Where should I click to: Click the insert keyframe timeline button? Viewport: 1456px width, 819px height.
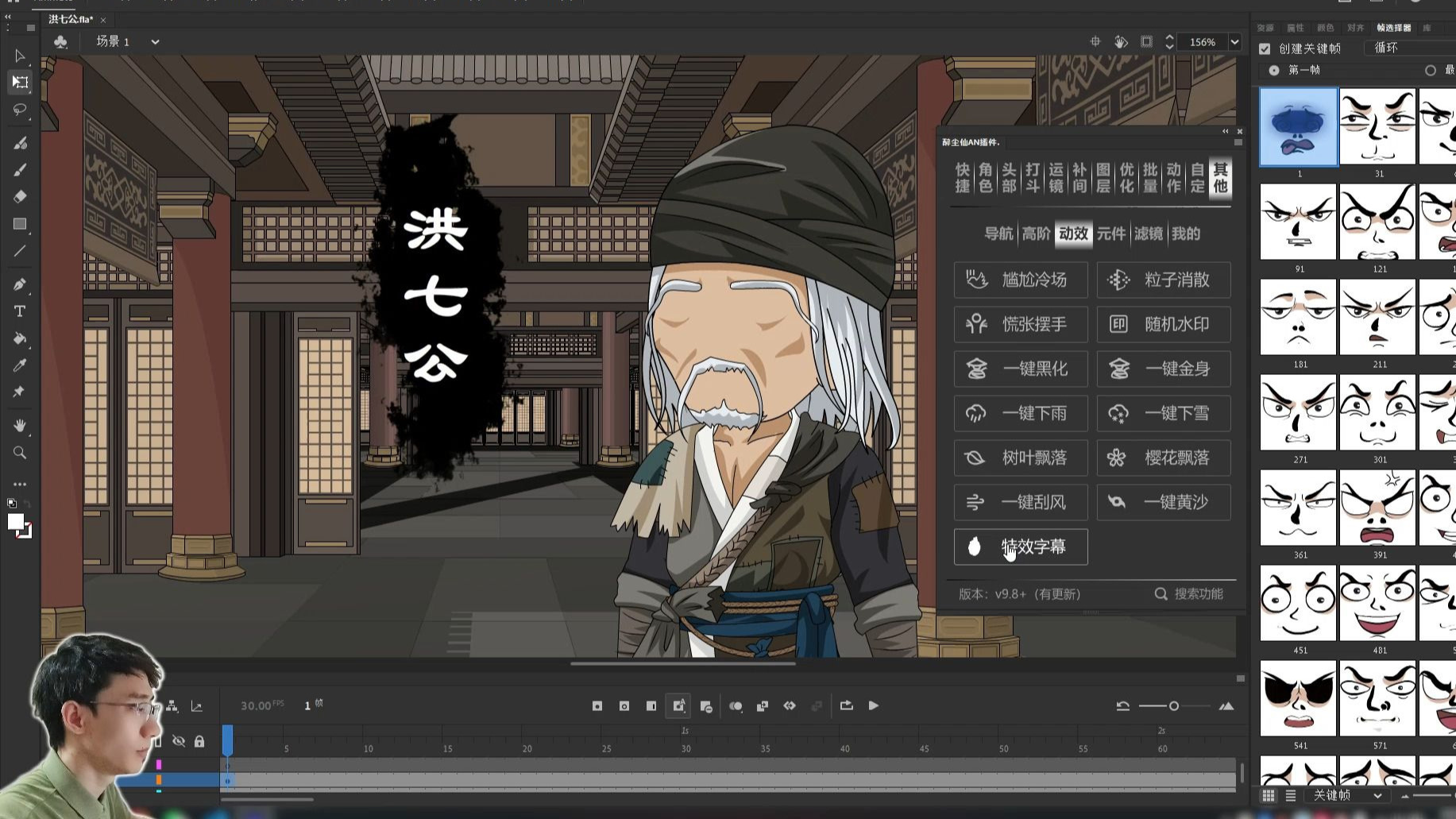(597, 706)
